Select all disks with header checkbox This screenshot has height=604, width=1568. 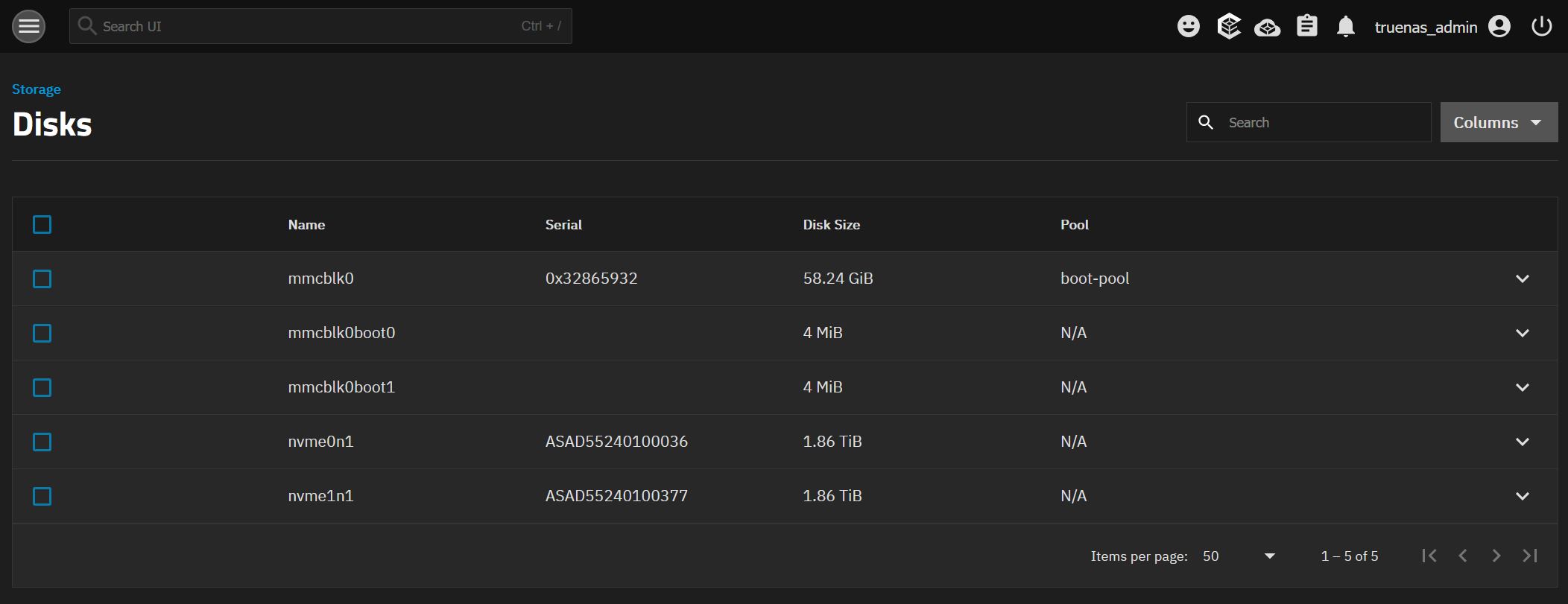pos(42,224)
